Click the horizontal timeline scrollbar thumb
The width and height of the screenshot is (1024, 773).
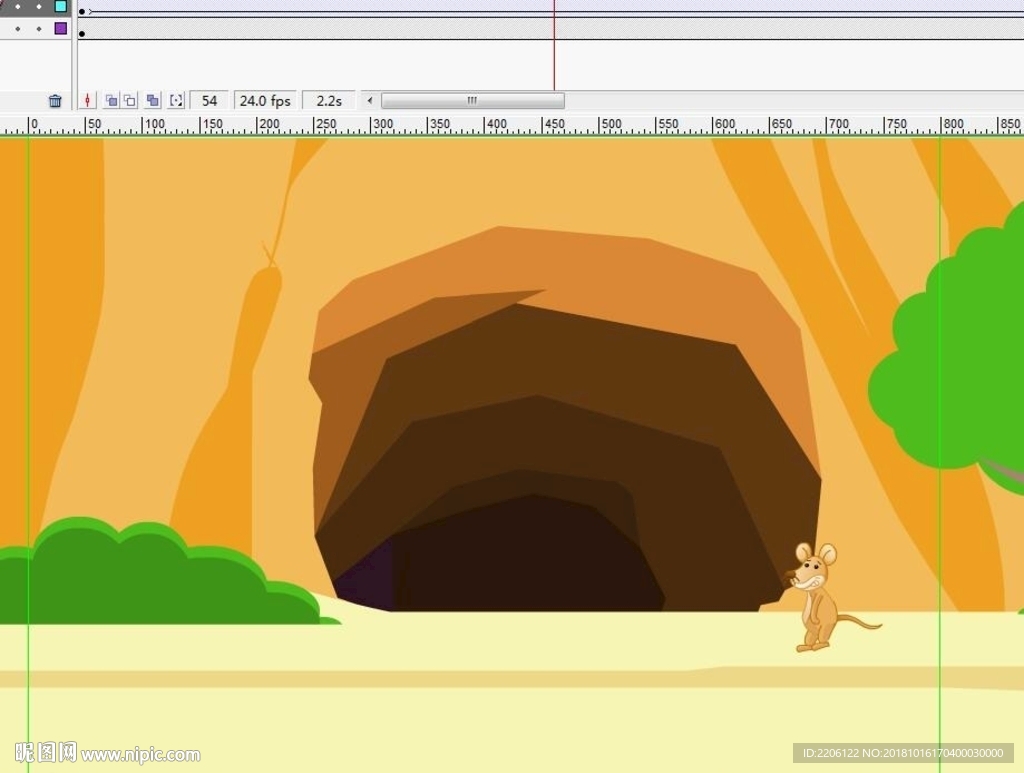point(472,101)
